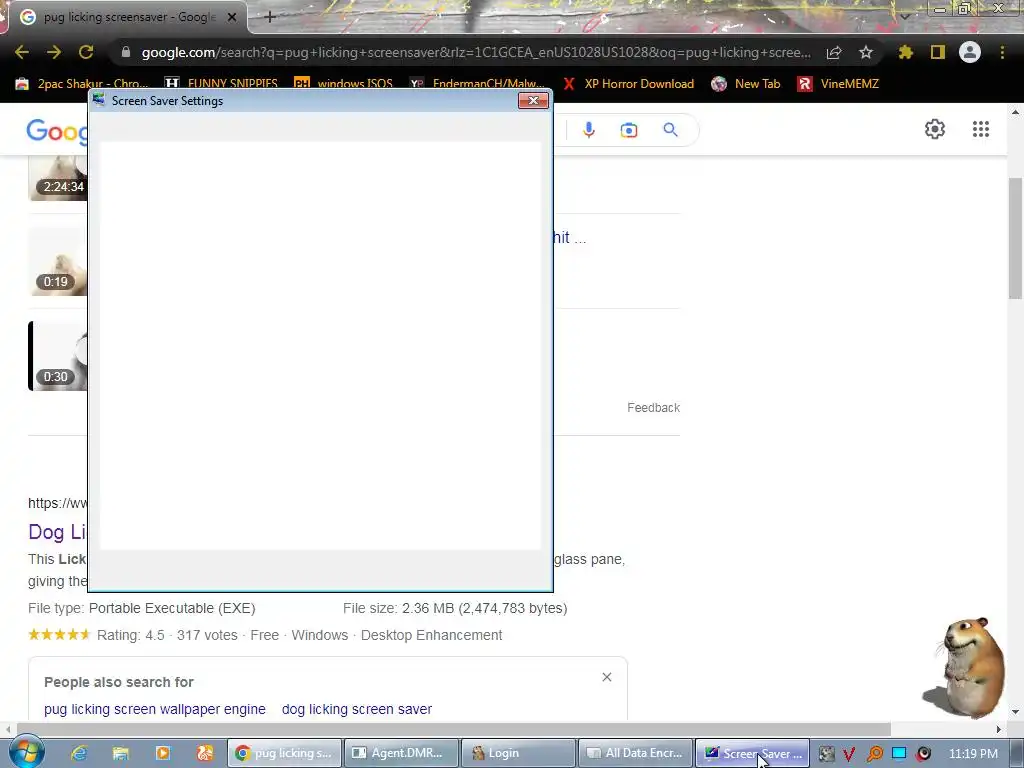Open Chrome extensions puzzle icon
Image resolution: width=1024 pixels, height=768 pixels.
pyautogui.click(x=906, y=52)
